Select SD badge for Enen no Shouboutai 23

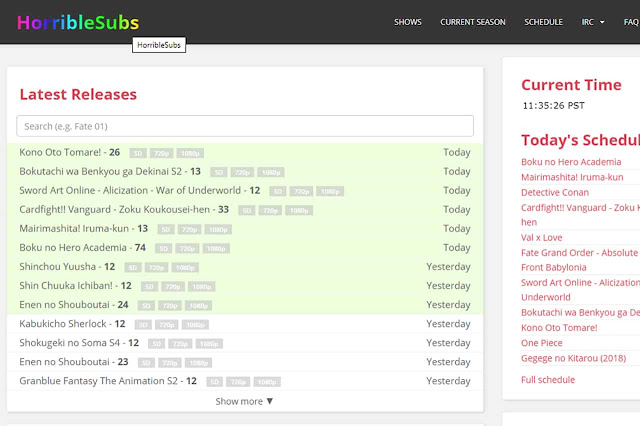[146, 363]
